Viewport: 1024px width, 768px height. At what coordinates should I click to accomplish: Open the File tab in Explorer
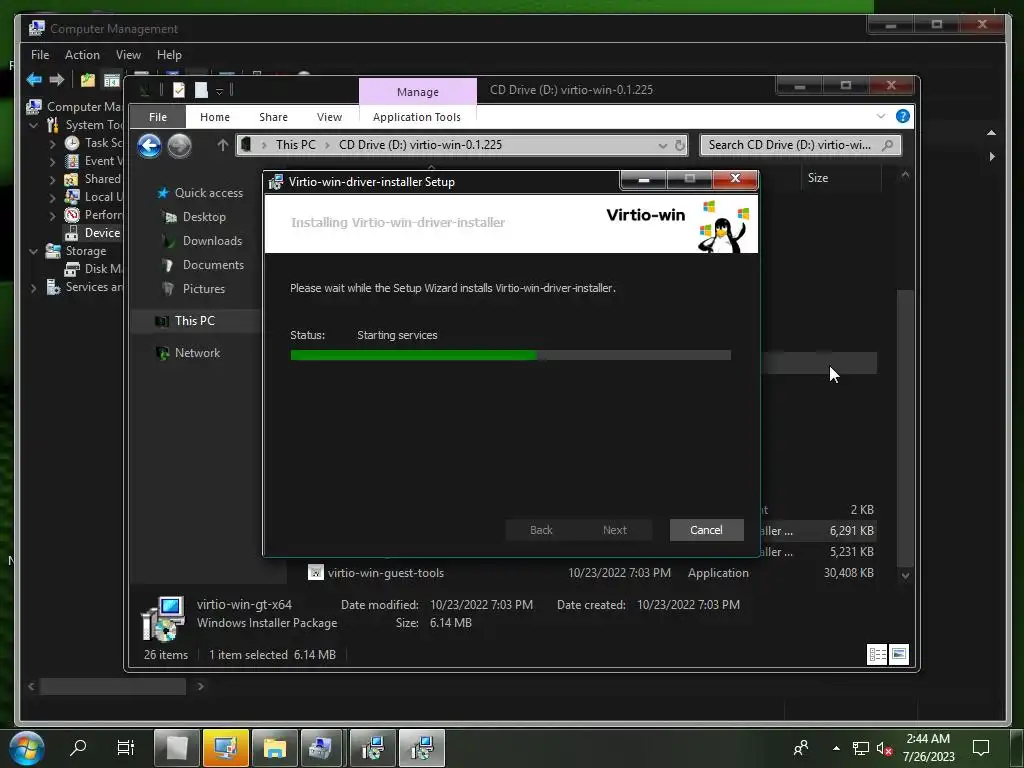pos(157,117)
